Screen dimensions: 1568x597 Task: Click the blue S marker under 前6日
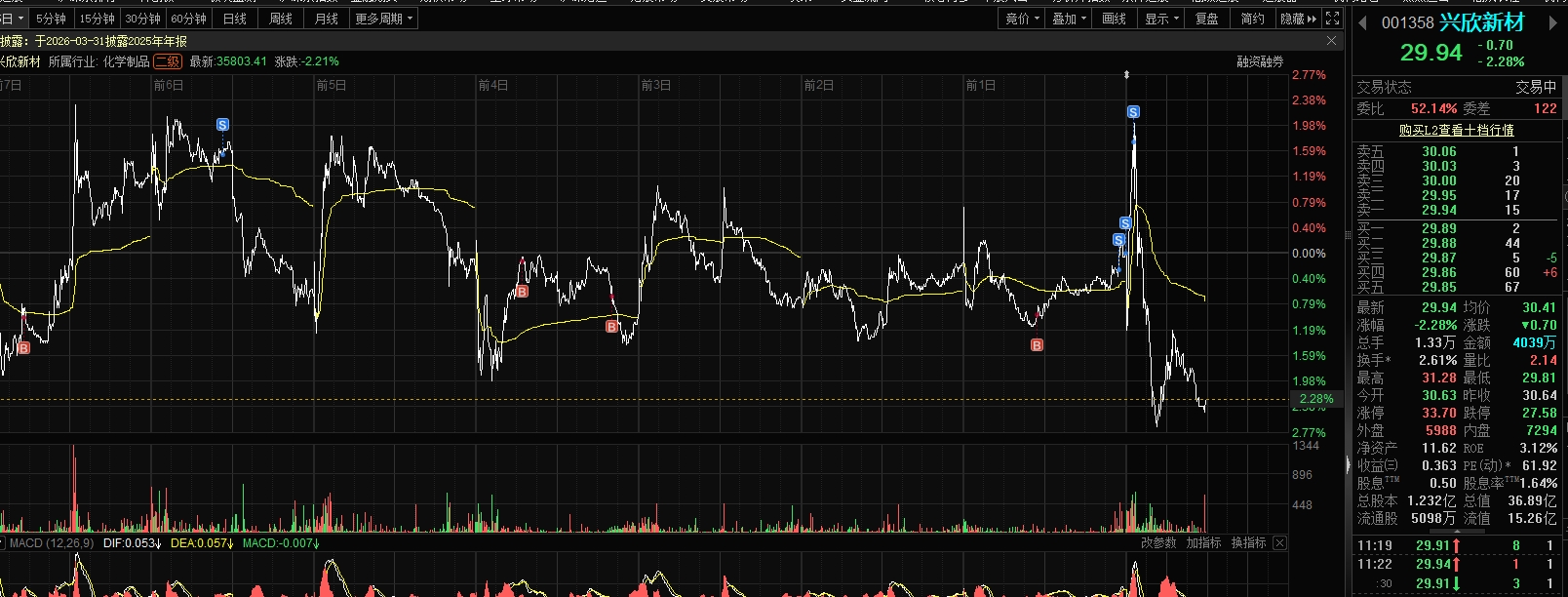point(222,125)
